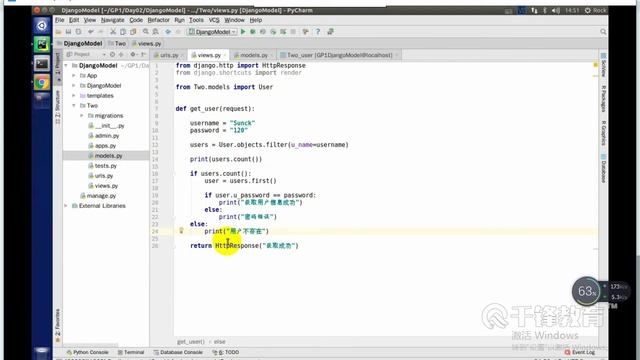Viewport: 640px width, 360px height.
Task: Click the views.py breadcrumb
Action: tap(147, 43)
